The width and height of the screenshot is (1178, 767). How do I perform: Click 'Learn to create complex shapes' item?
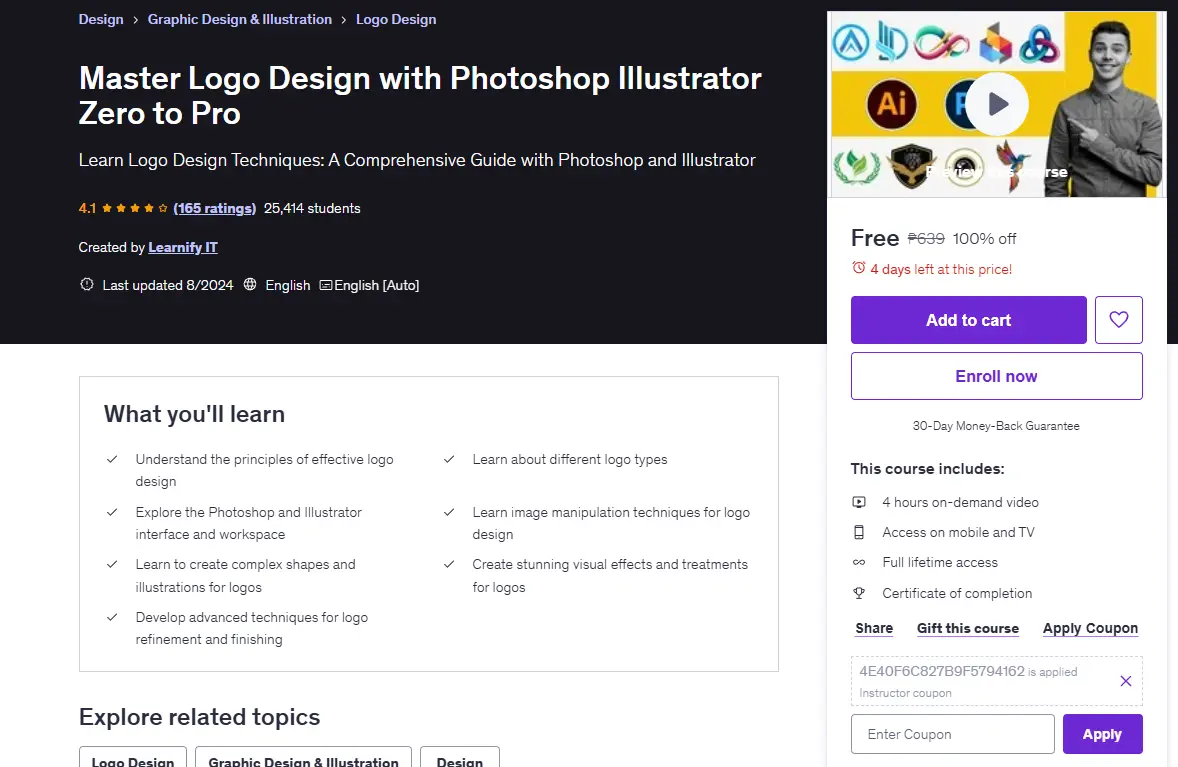246,575
